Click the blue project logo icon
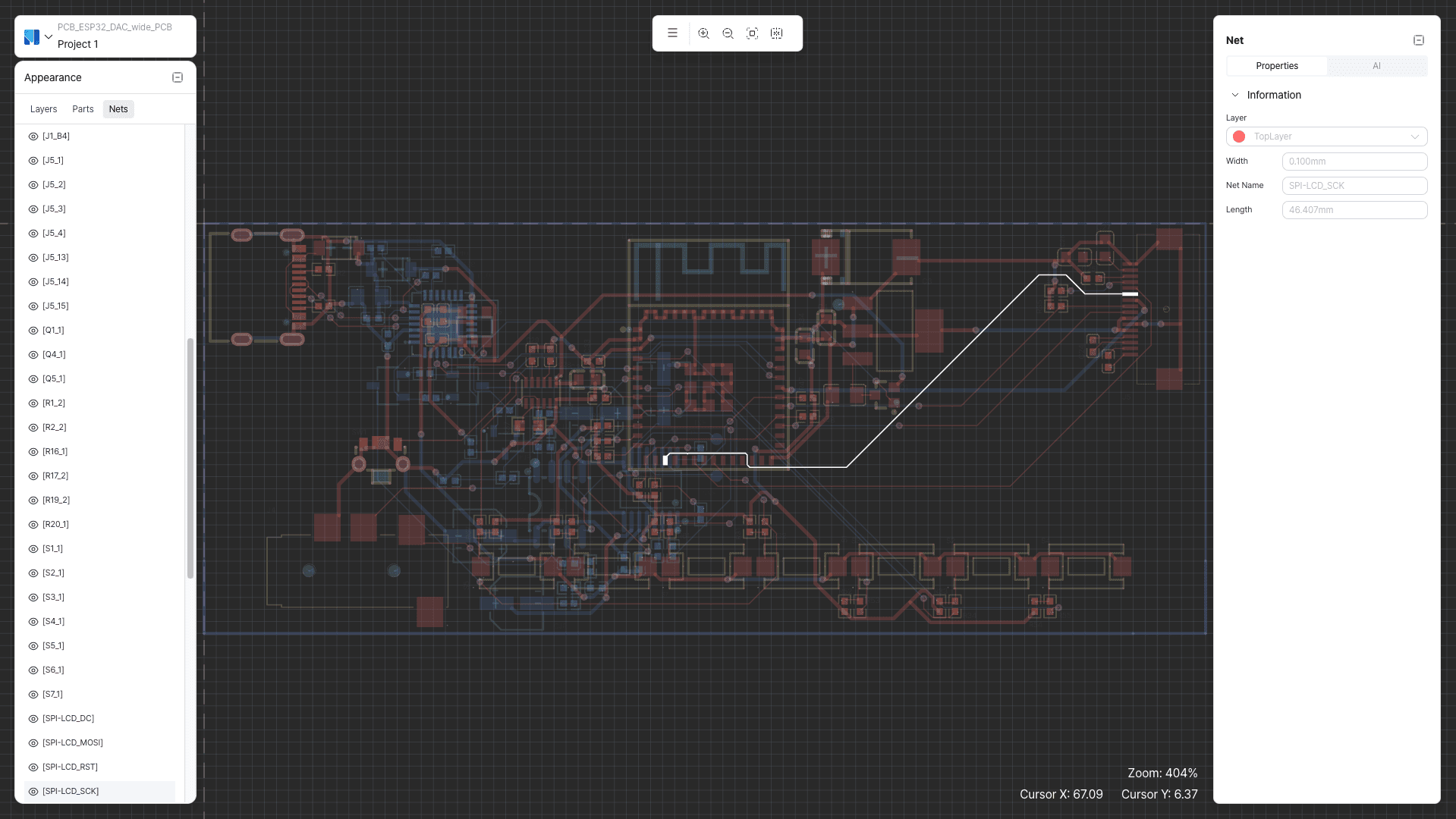 tap(32, 36)
